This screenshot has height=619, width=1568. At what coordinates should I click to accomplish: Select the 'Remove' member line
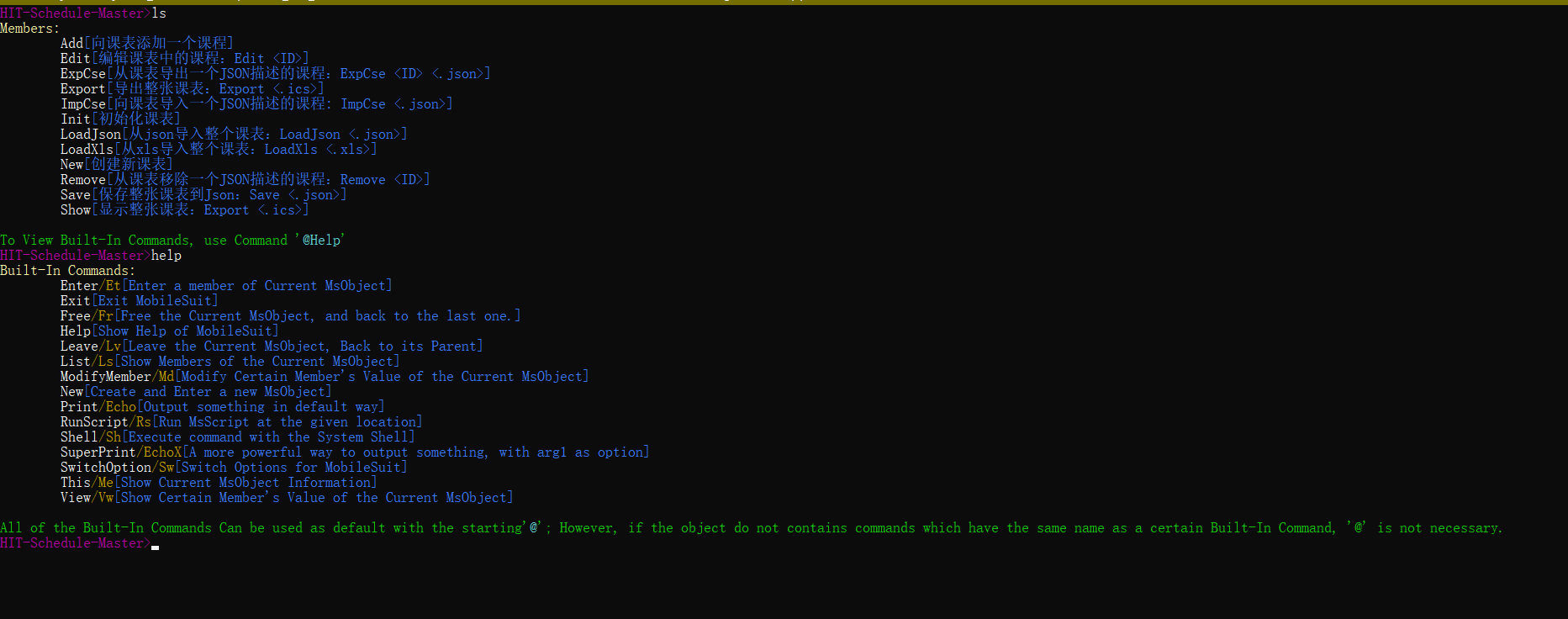(x=245, y=179)
